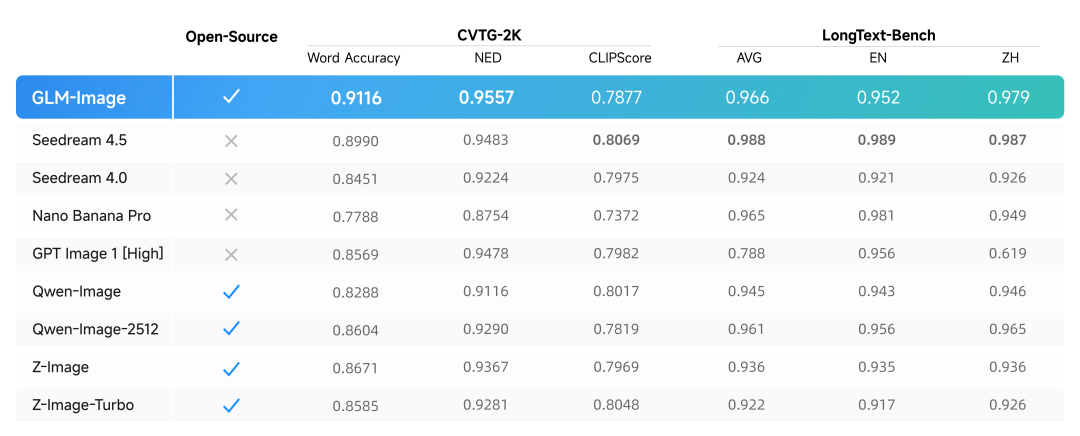1080x436 pixels.
Task: Click the X icon for Seedream 4.5
Action: (x=231, y=141)
